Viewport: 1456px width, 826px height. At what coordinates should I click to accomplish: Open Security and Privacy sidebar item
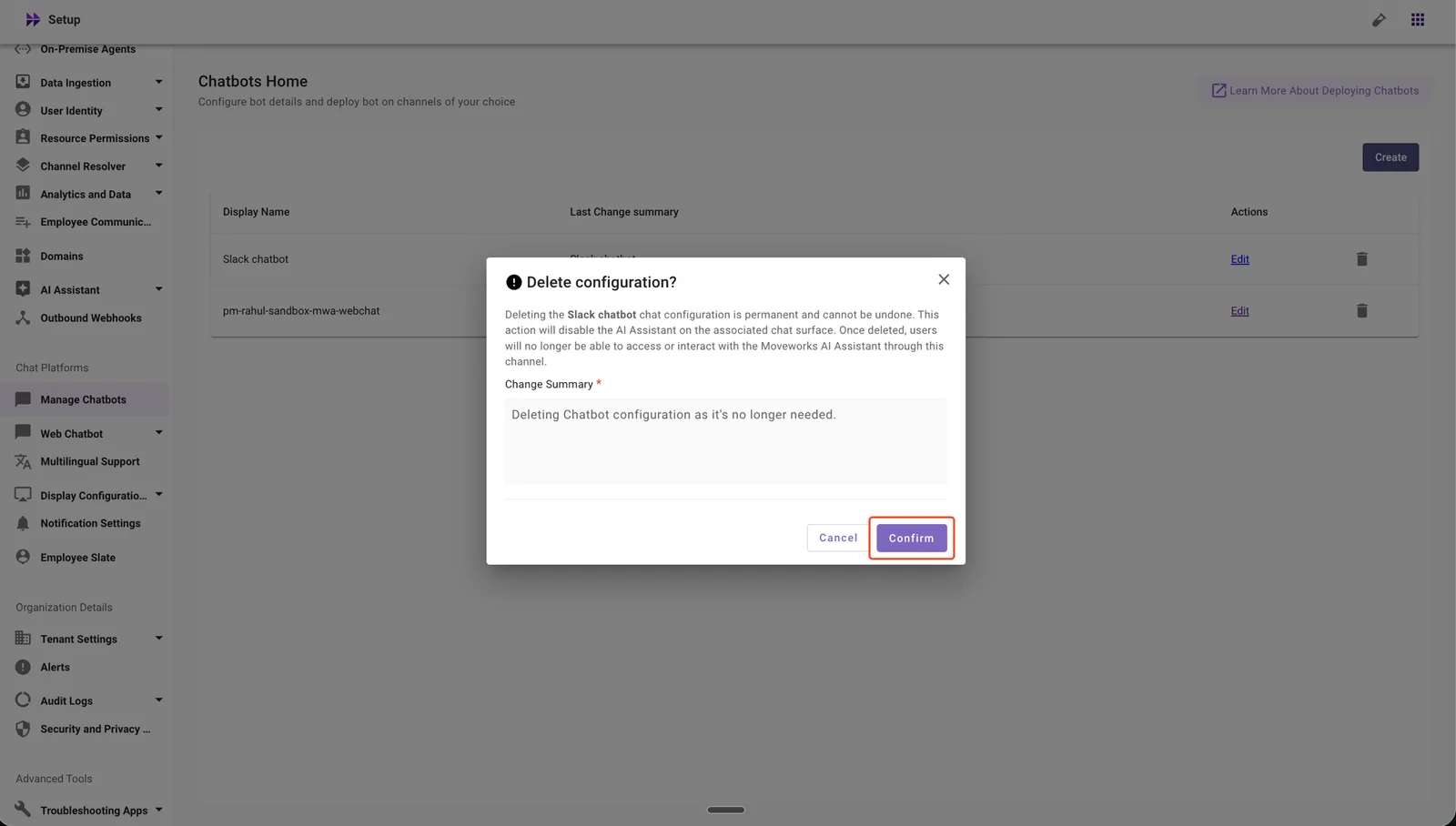pyautogui.click(x=95, y=729)
